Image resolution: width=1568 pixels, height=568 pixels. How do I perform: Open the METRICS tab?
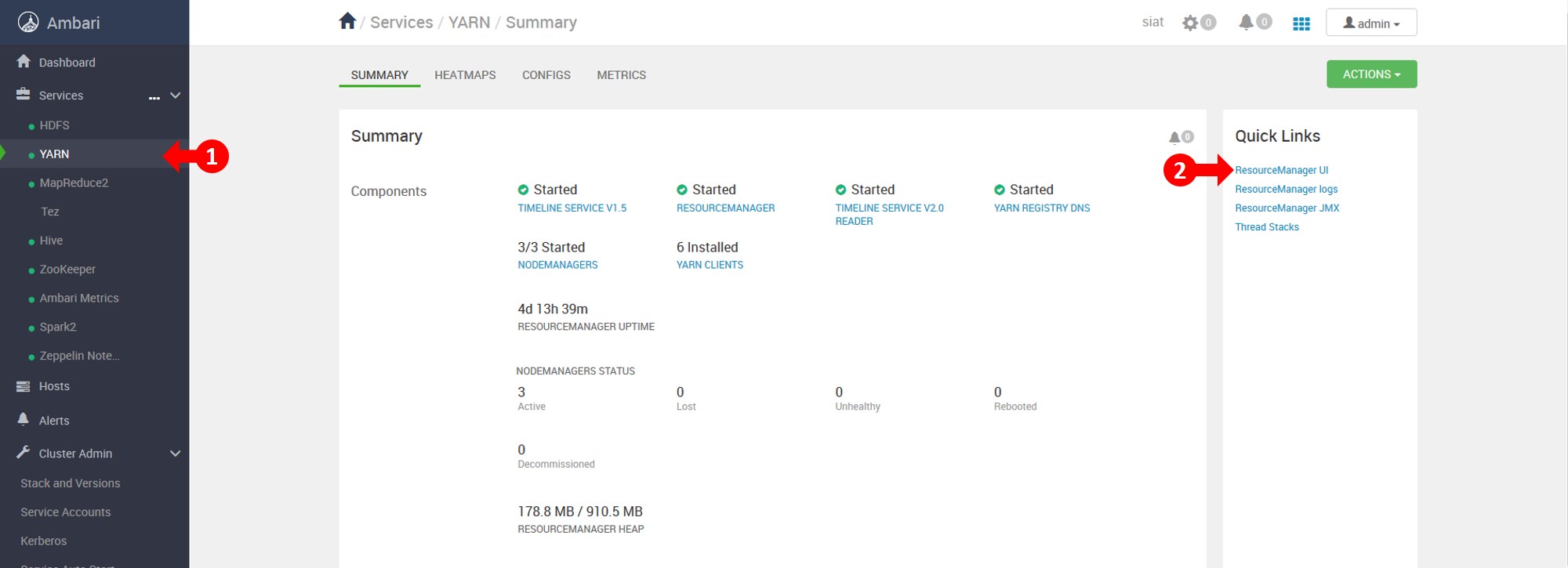coord(621,75)
